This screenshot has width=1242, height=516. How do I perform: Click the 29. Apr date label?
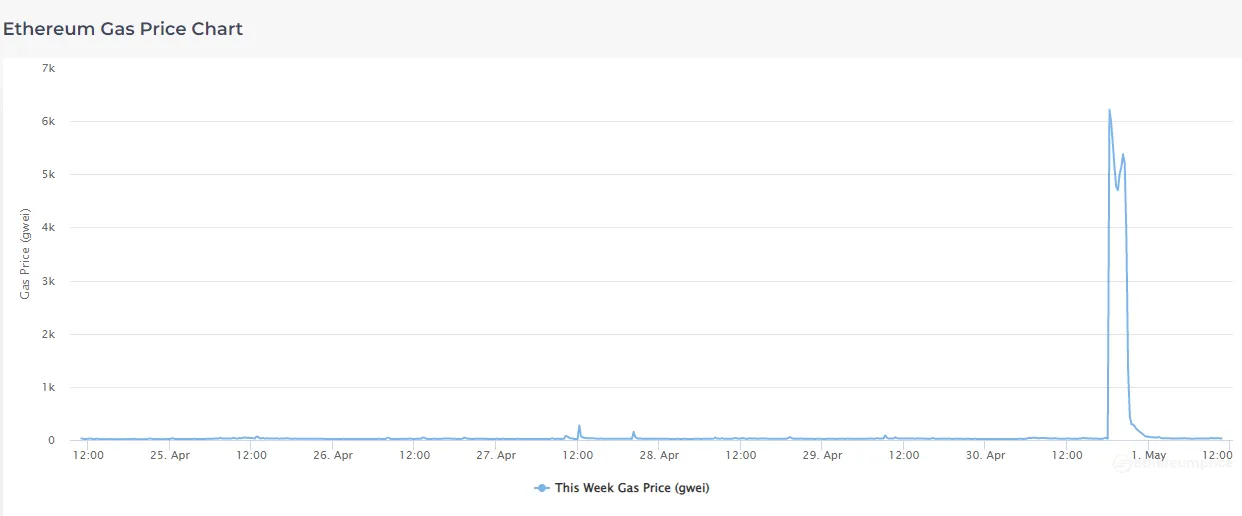point(822,455)
